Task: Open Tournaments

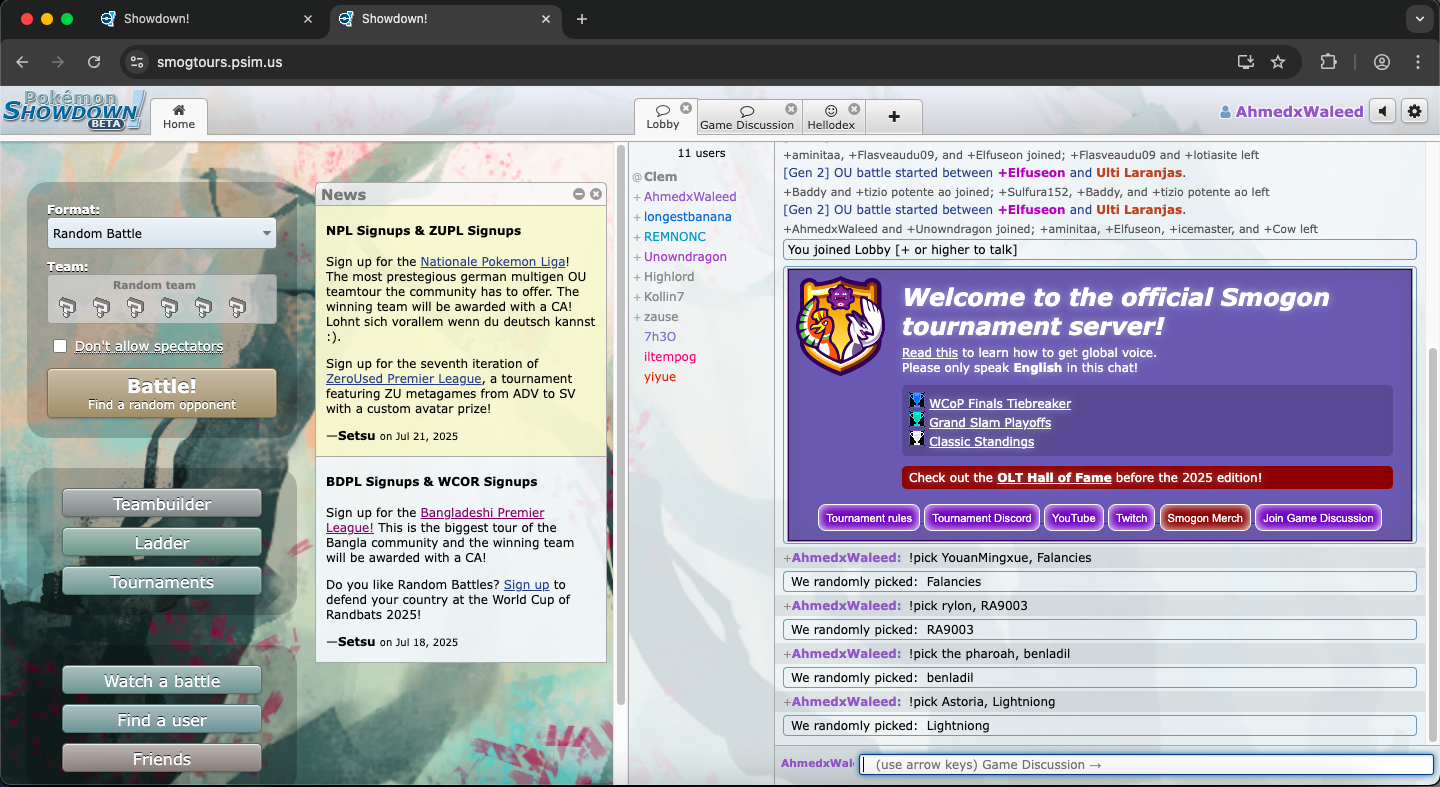Action: 162,582
